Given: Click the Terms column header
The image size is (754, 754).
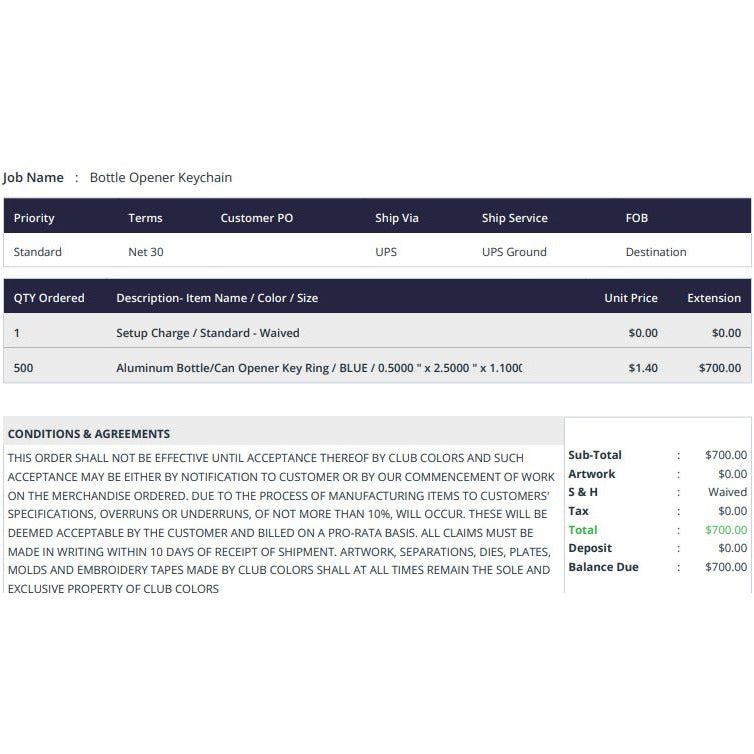Looking at the screenshot, I should 145,218.
